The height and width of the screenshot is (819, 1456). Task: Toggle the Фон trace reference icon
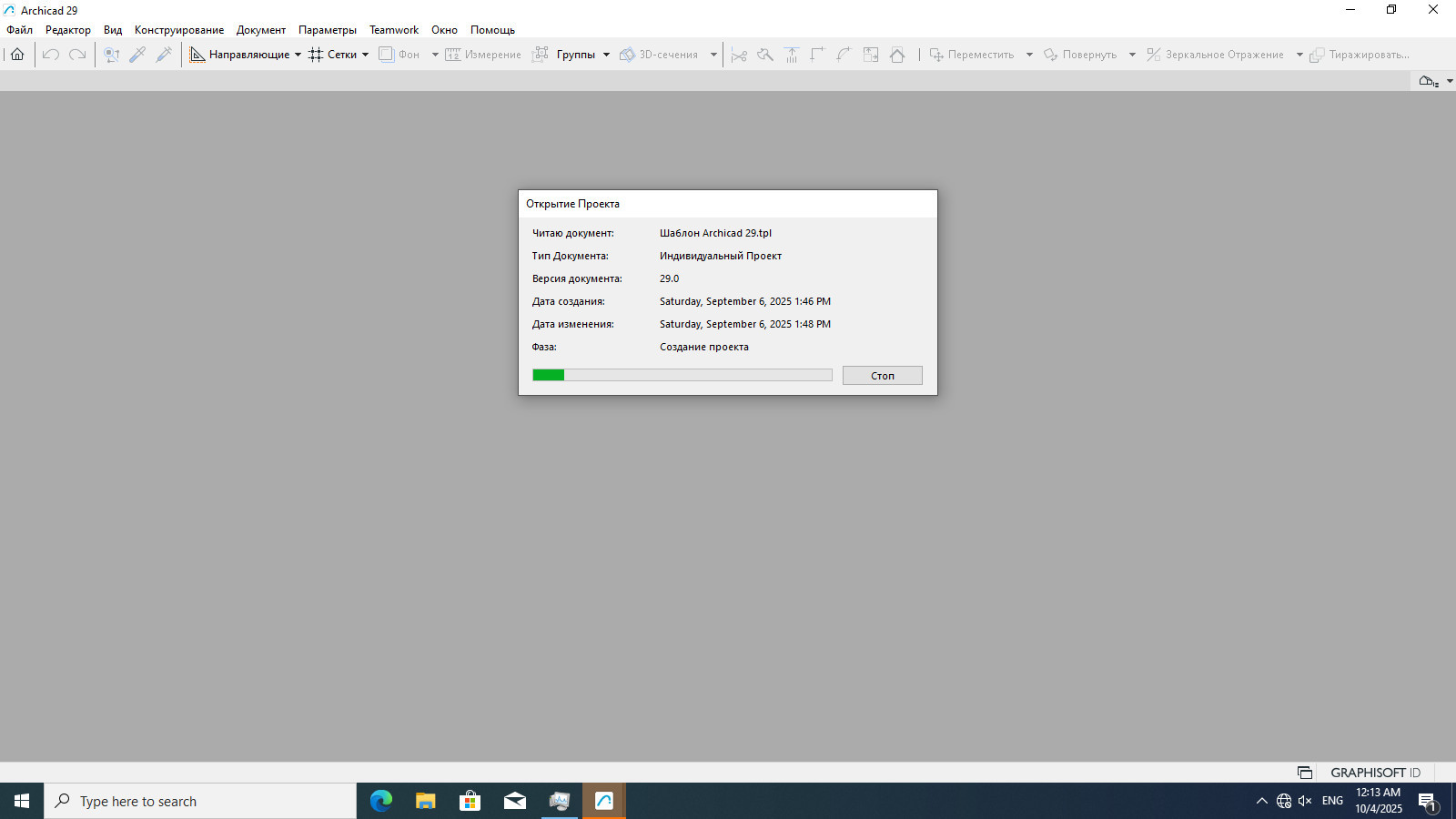point(386,55)
